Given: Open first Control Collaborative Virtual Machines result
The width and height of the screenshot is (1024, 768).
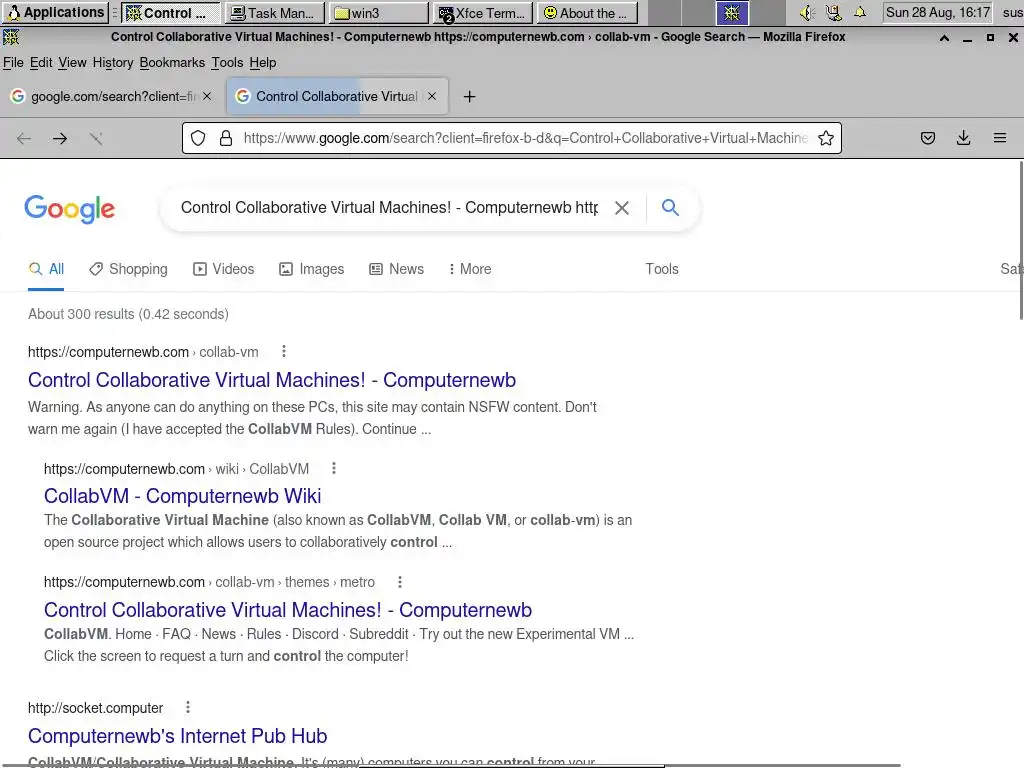Looking at the screenshot, I should (x=272, y=380).
